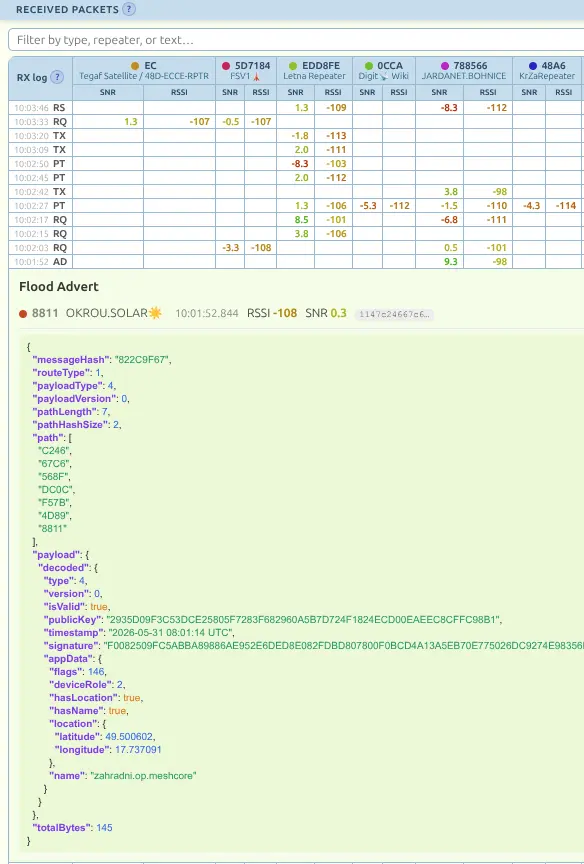Select the 10:02:42 TX packet row
The width and height of the screenshot is (584, 864).
296,192
